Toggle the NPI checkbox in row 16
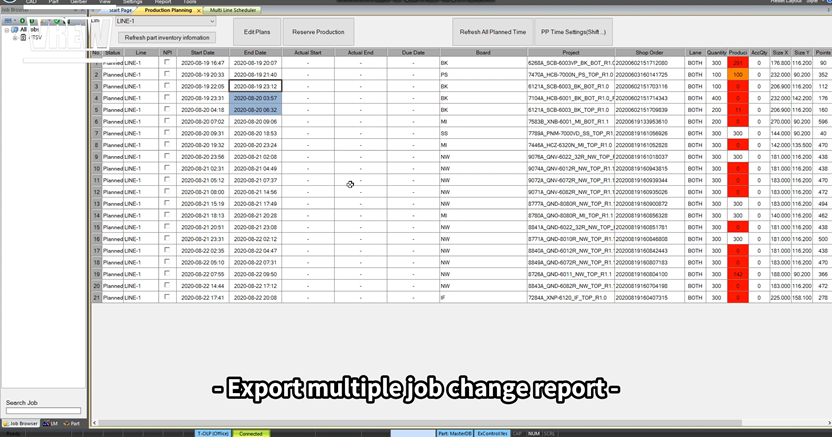The width and height of the screenshot is (832, 437). (167, 238)
